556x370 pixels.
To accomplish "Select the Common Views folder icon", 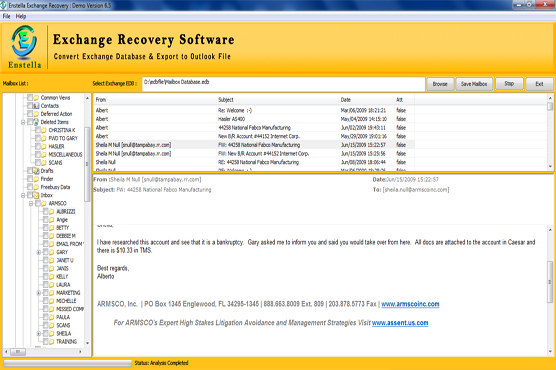I will tap(36, 98).
